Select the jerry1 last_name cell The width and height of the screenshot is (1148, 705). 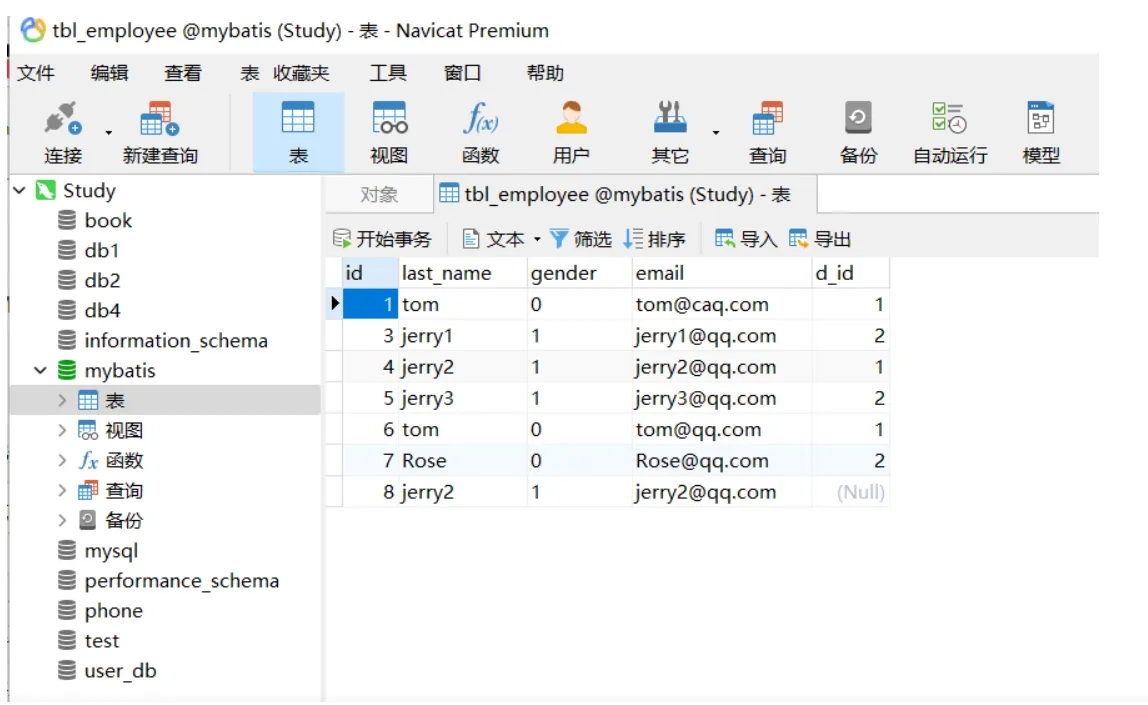(x=462, y=336)
